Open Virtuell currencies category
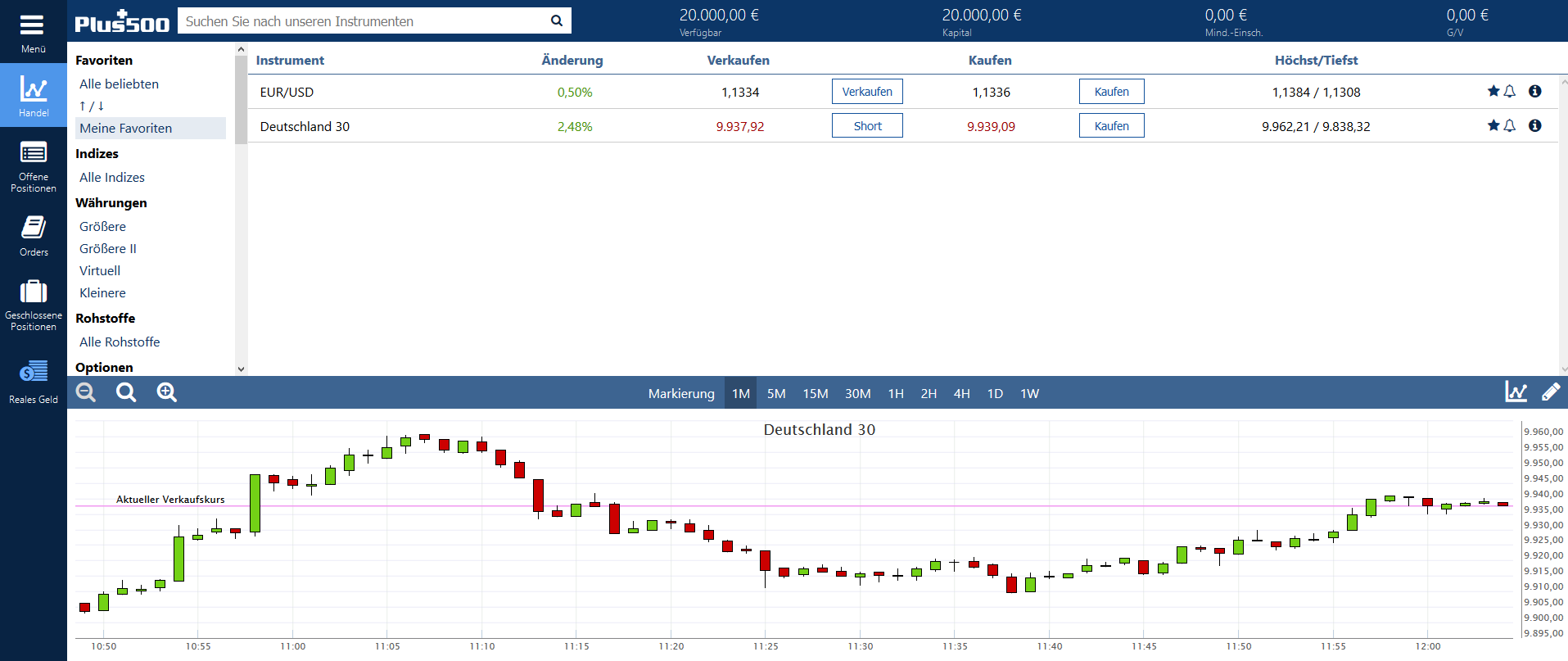The image size is (1568, 661). 100,271
